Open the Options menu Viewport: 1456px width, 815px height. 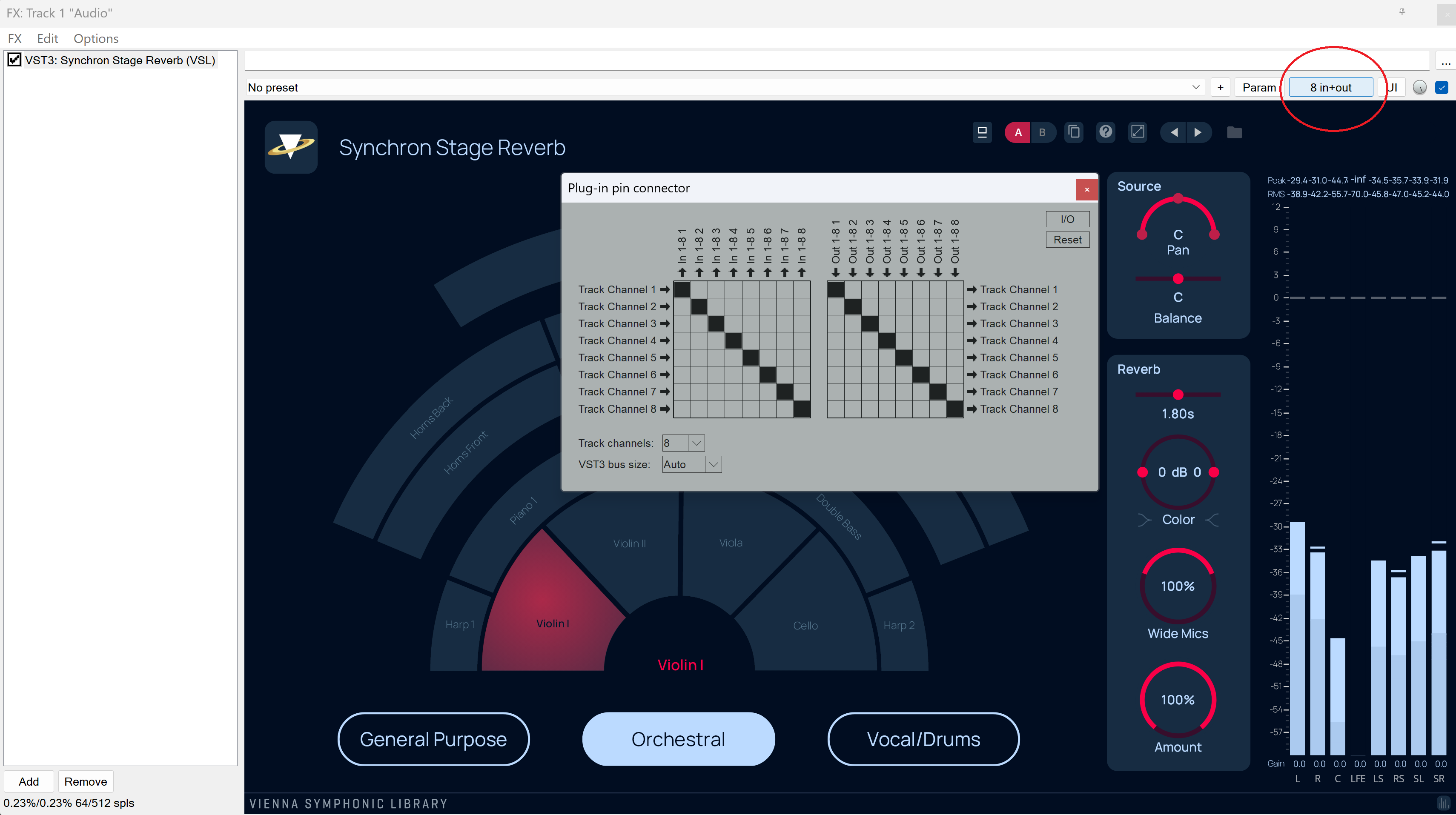click(96, 38)
